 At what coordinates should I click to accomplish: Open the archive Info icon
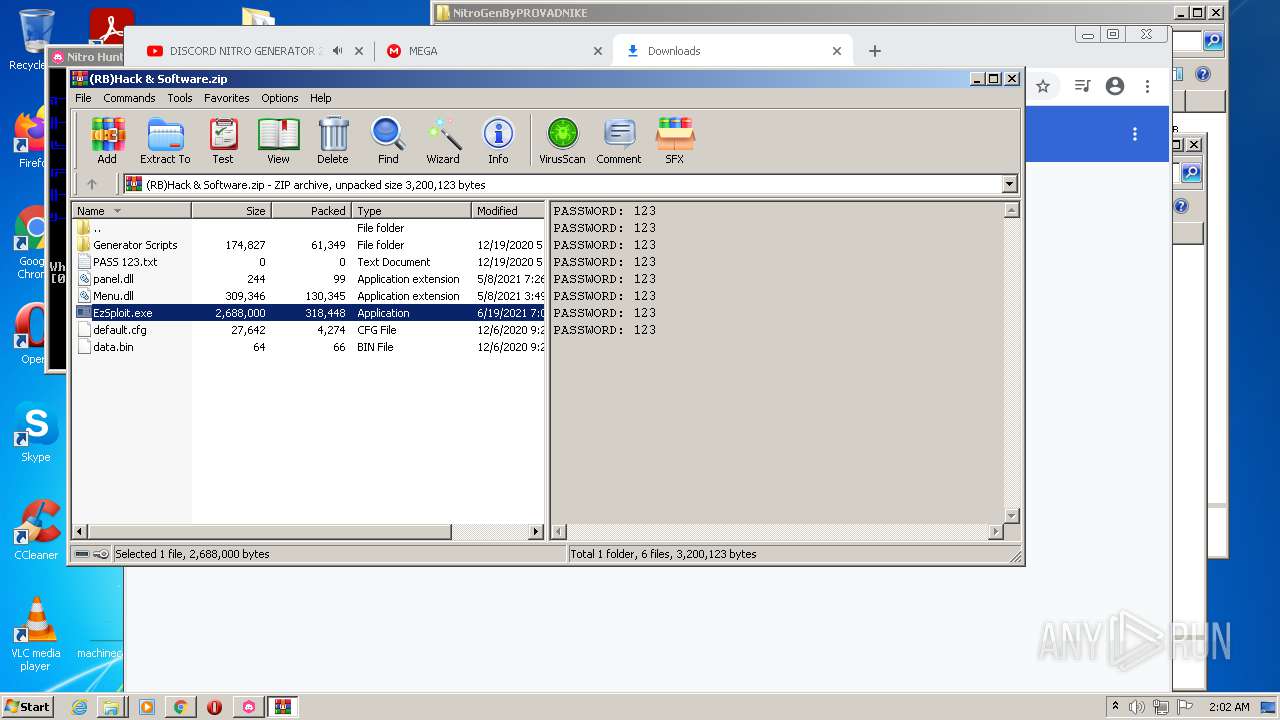(x=498, y=140)
